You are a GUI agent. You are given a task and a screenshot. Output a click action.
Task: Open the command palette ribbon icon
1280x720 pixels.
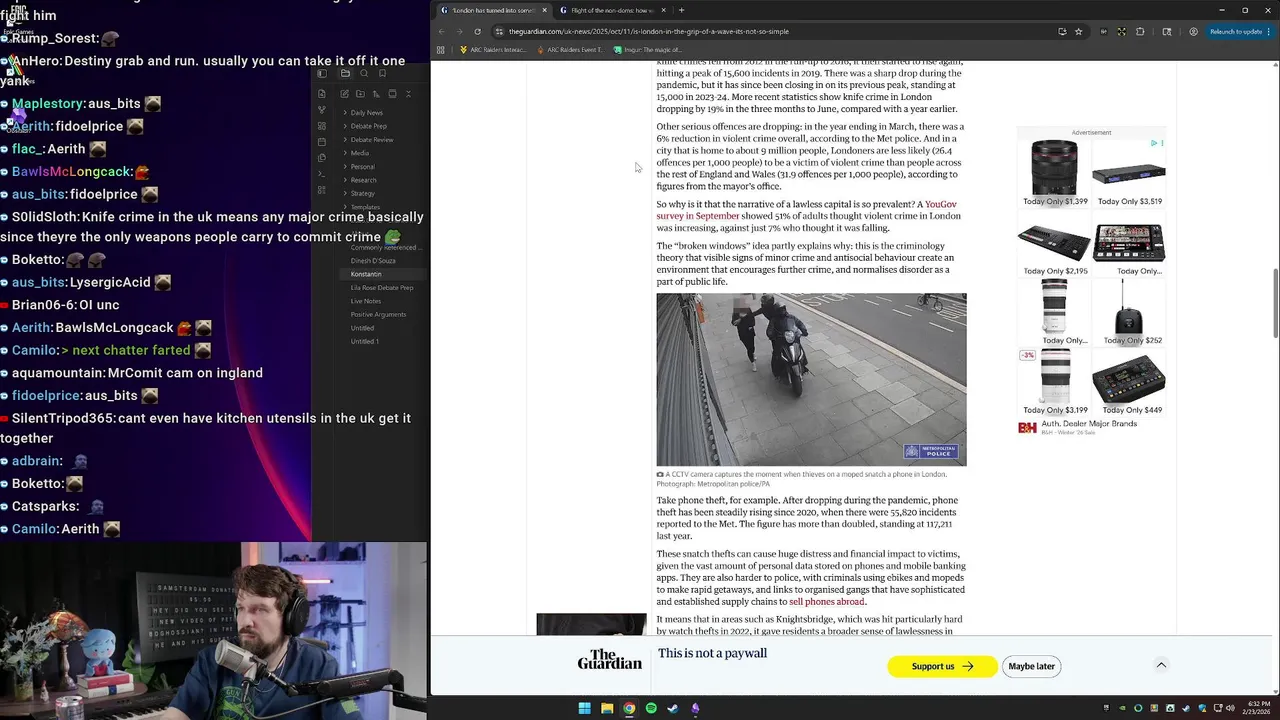[322, 174]
